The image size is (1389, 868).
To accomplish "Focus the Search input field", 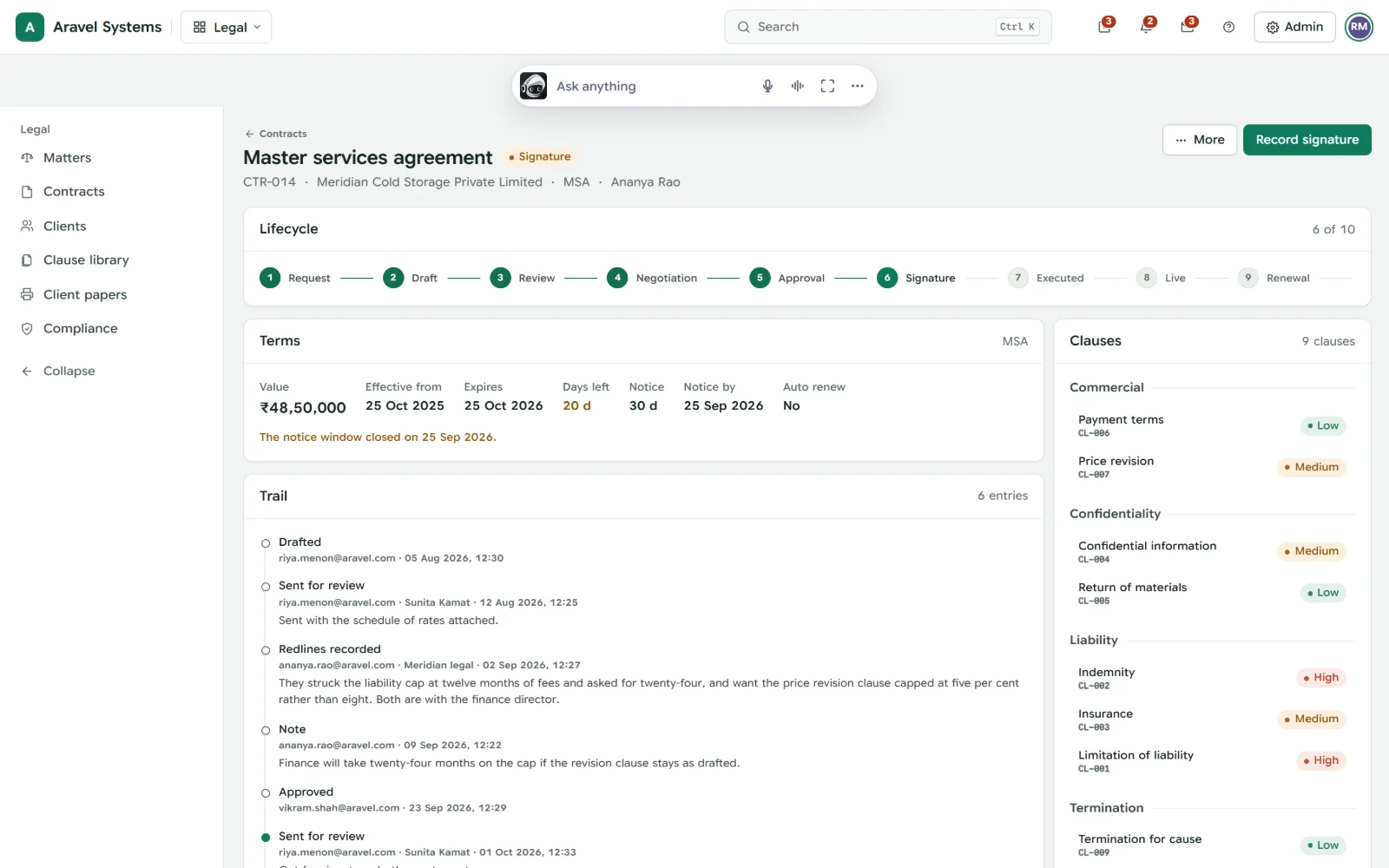I will point(887,27).
